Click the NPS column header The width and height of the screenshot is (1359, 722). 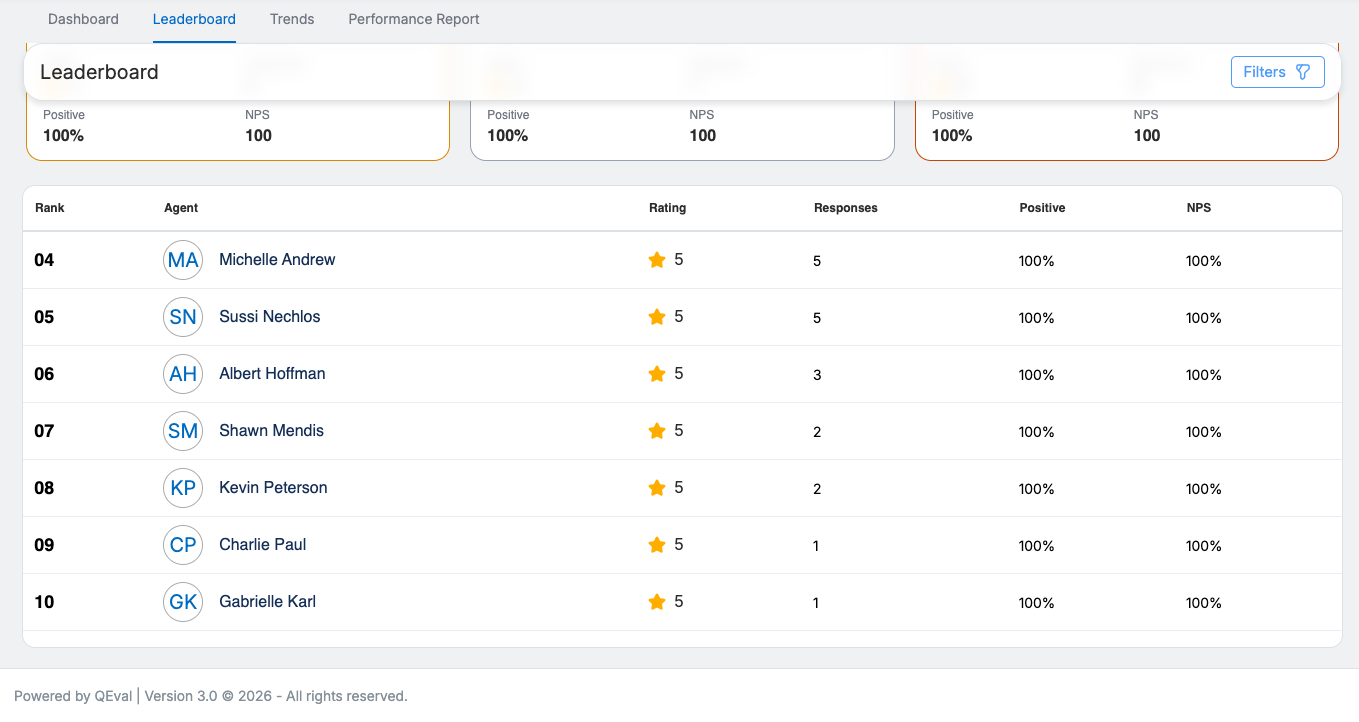(1198, 208)
